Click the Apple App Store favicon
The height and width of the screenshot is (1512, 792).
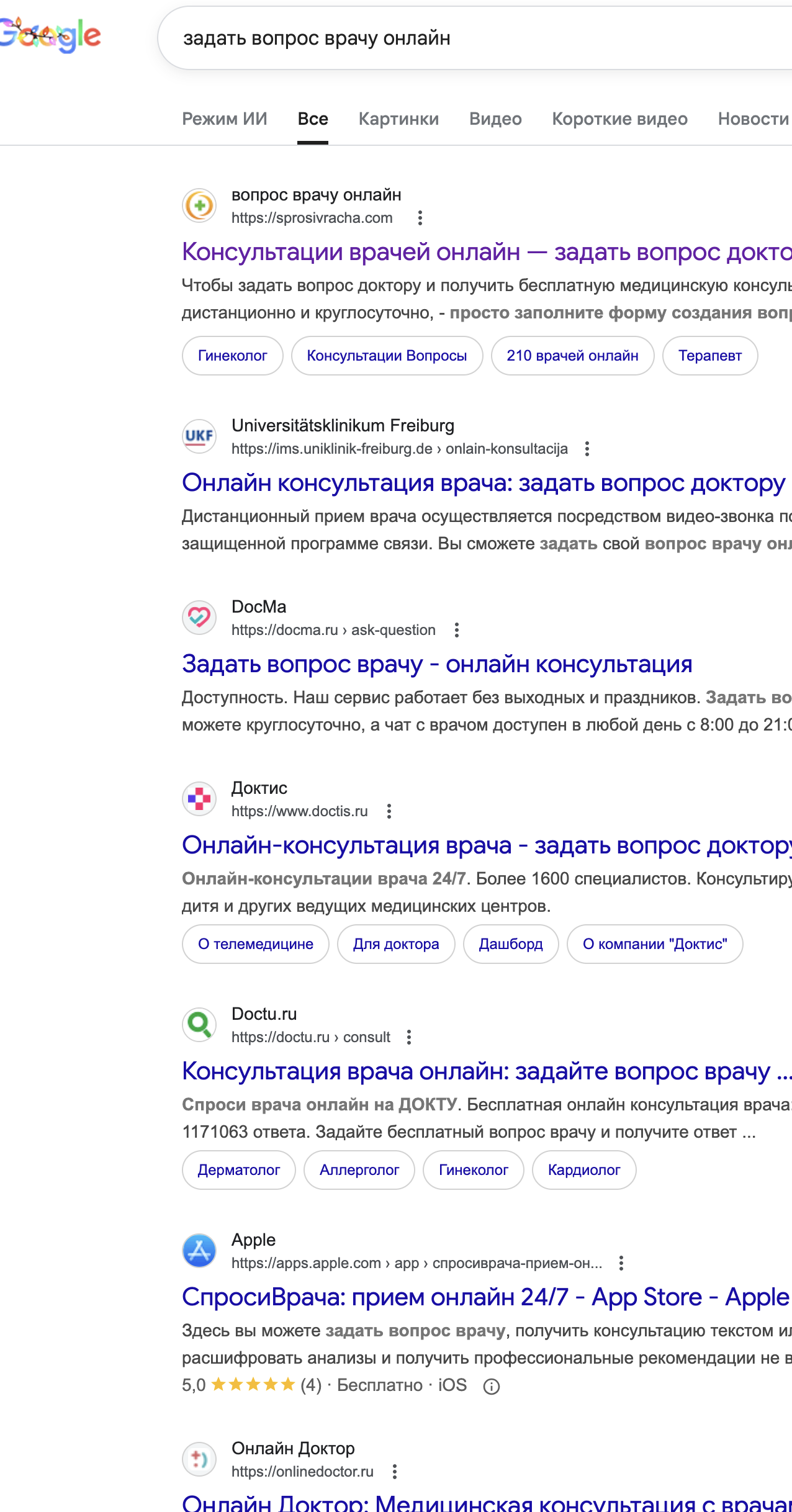click(199, 1251)
